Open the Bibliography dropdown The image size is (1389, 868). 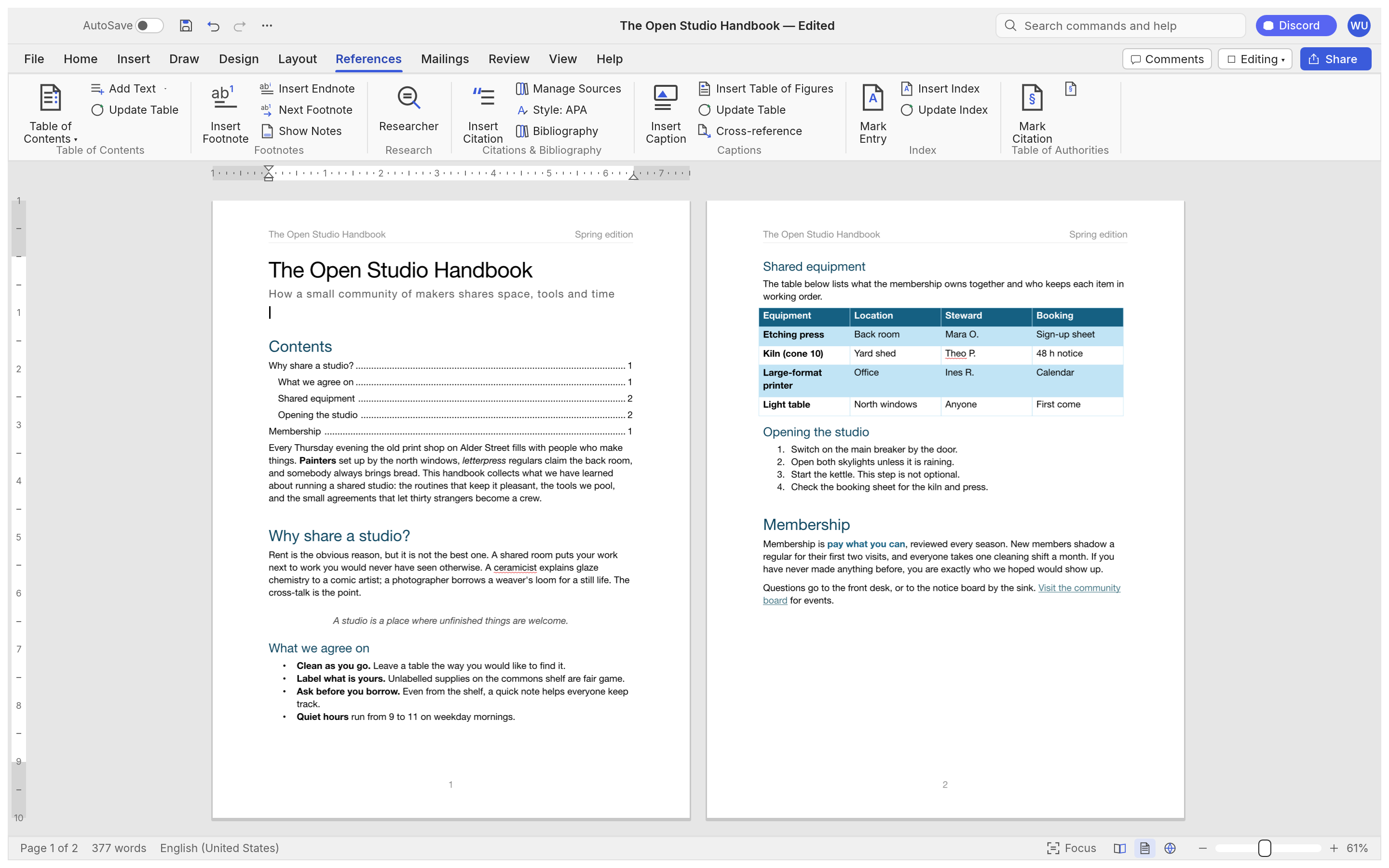click(x=557, y=131)
